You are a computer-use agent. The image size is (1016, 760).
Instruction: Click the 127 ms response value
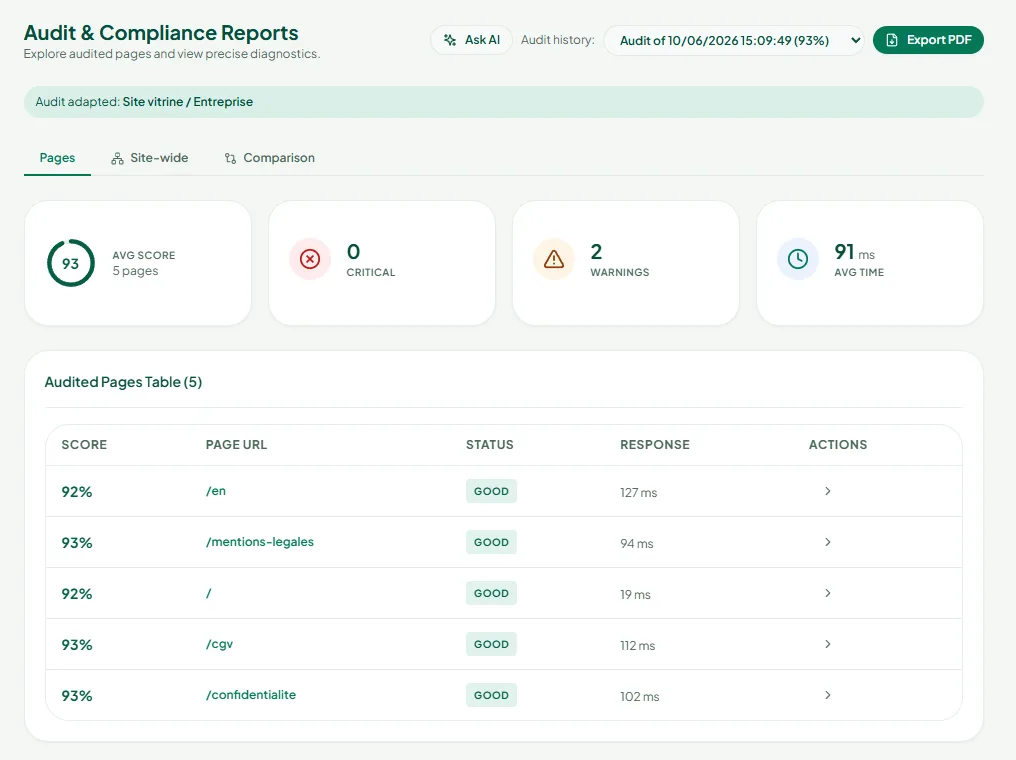click(638, 492)
